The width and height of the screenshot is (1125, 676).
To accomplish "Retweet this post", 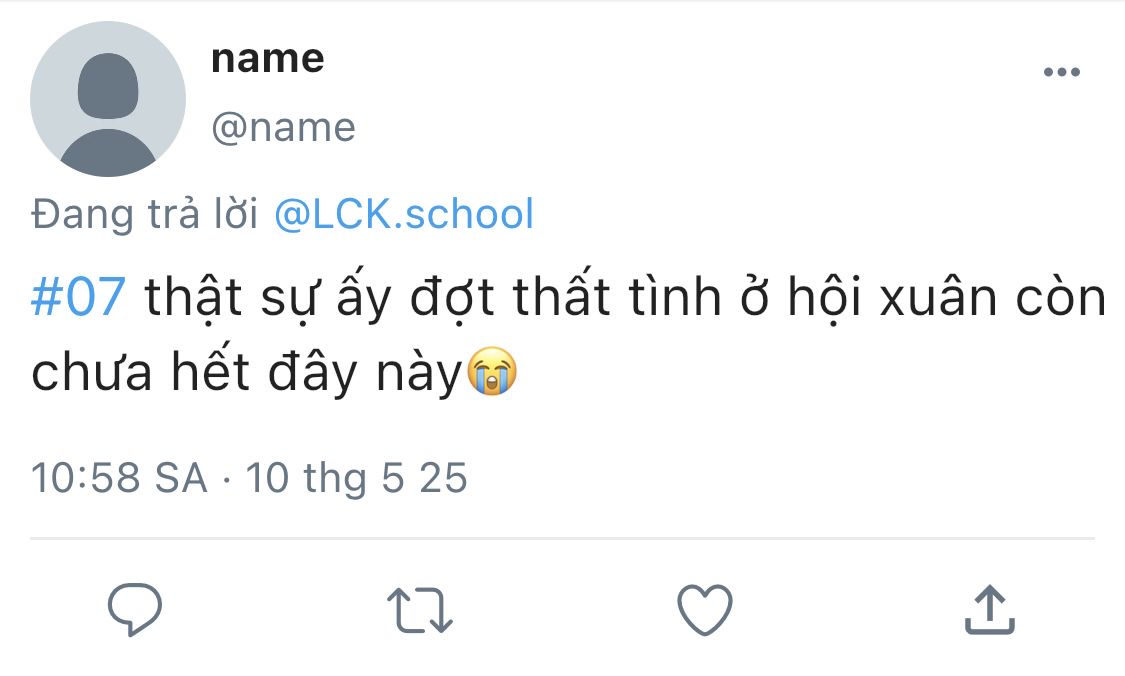I will click(x=420, y=610).
